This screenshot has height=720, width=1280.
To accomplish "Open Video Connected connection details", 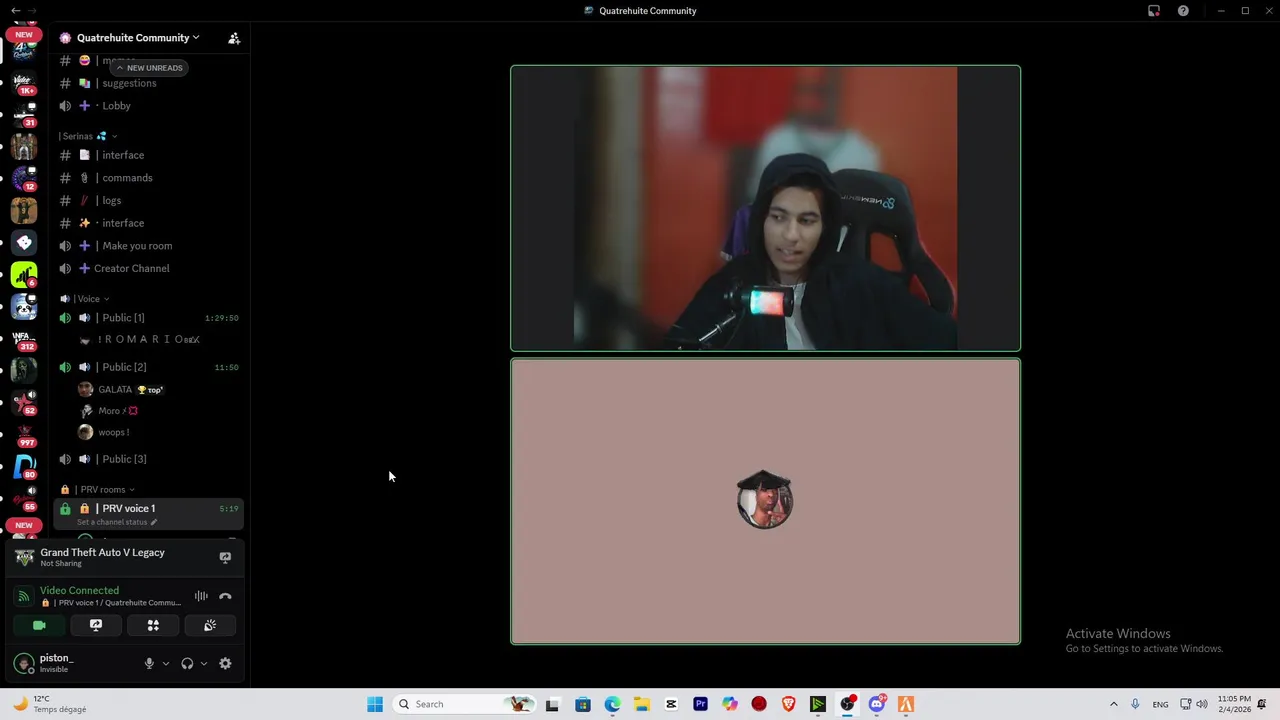I will 79,591.
